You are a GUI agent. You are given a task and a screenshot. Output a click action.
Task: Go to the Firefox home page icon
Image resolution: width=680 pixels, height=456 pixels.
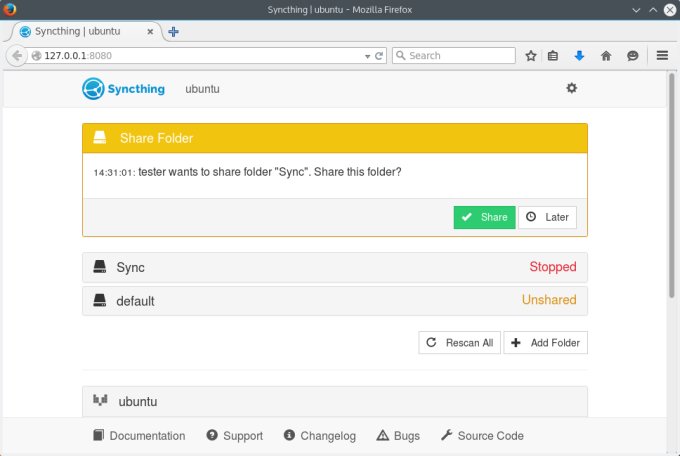(606, 56)
